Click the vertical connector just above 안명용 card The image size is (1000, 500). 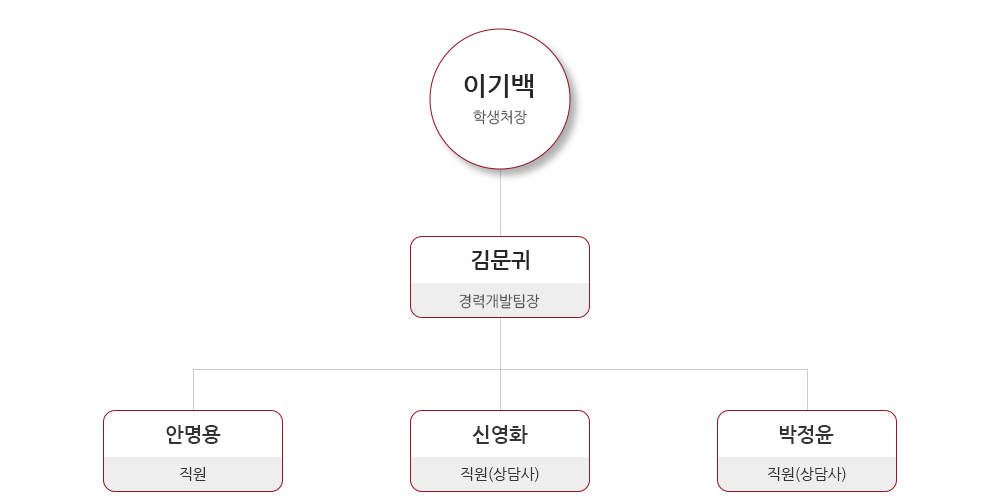click(x=193, y=392)
